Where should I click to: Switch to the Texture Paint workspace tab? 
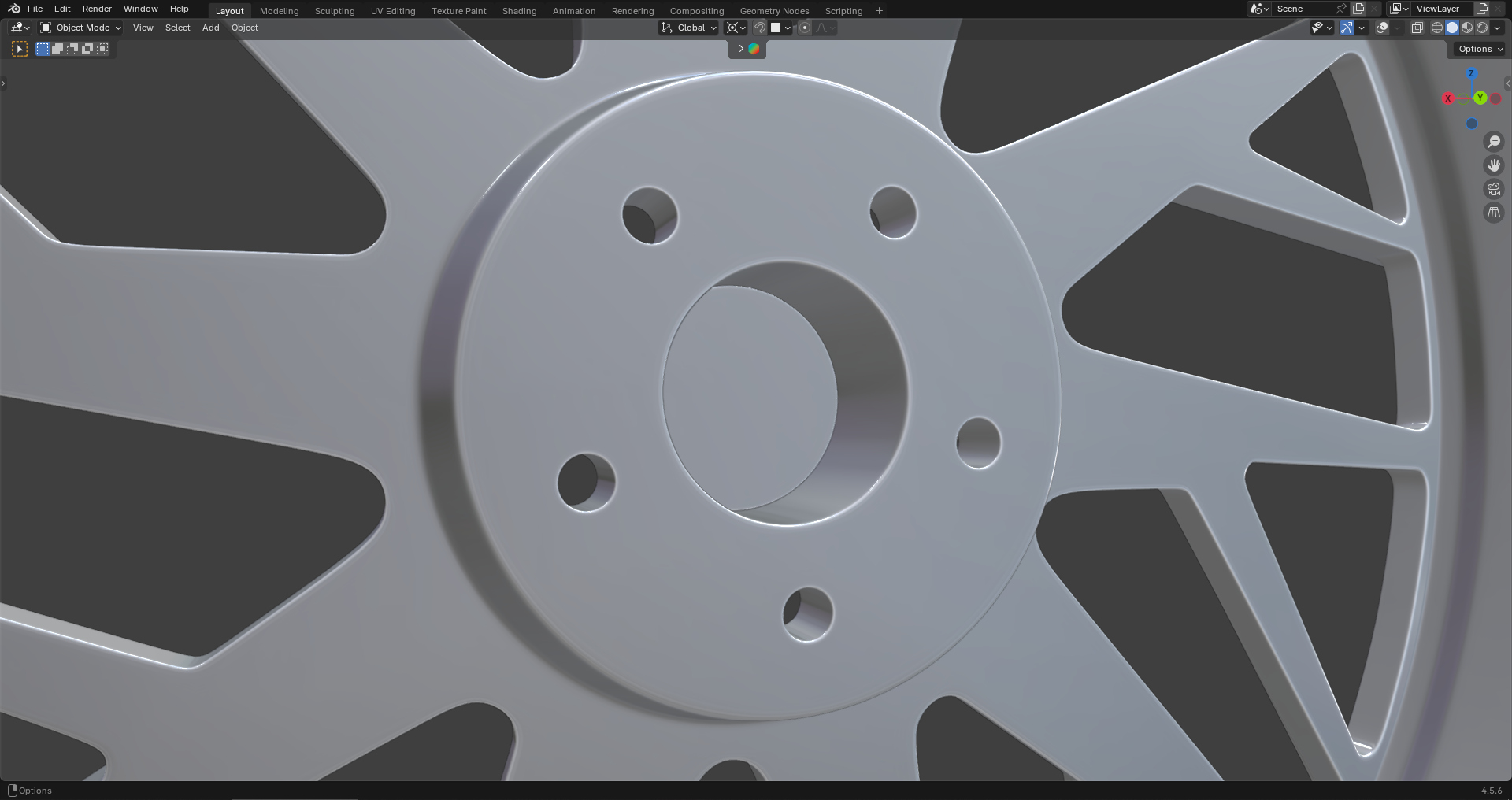459,10
